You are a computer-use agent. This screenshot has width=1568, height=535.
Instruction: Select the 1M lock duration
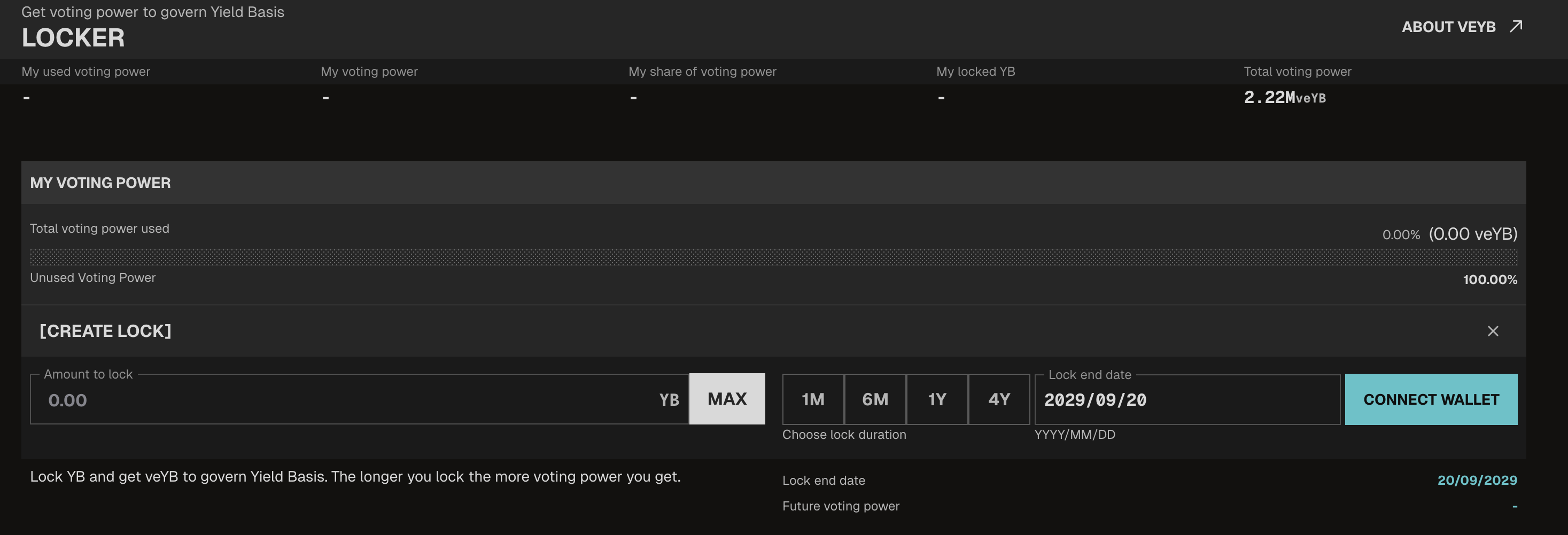coord(813,399)
